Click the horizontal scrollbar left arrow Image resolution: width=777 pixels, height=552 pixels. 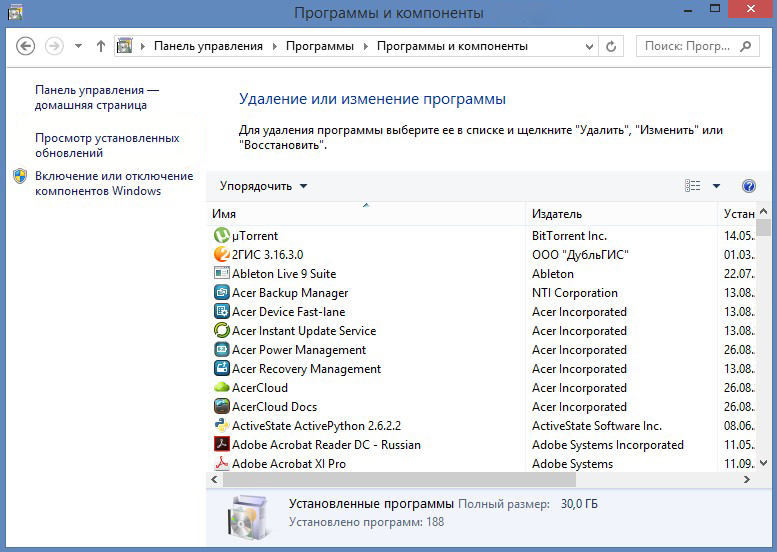coord(214,479)
